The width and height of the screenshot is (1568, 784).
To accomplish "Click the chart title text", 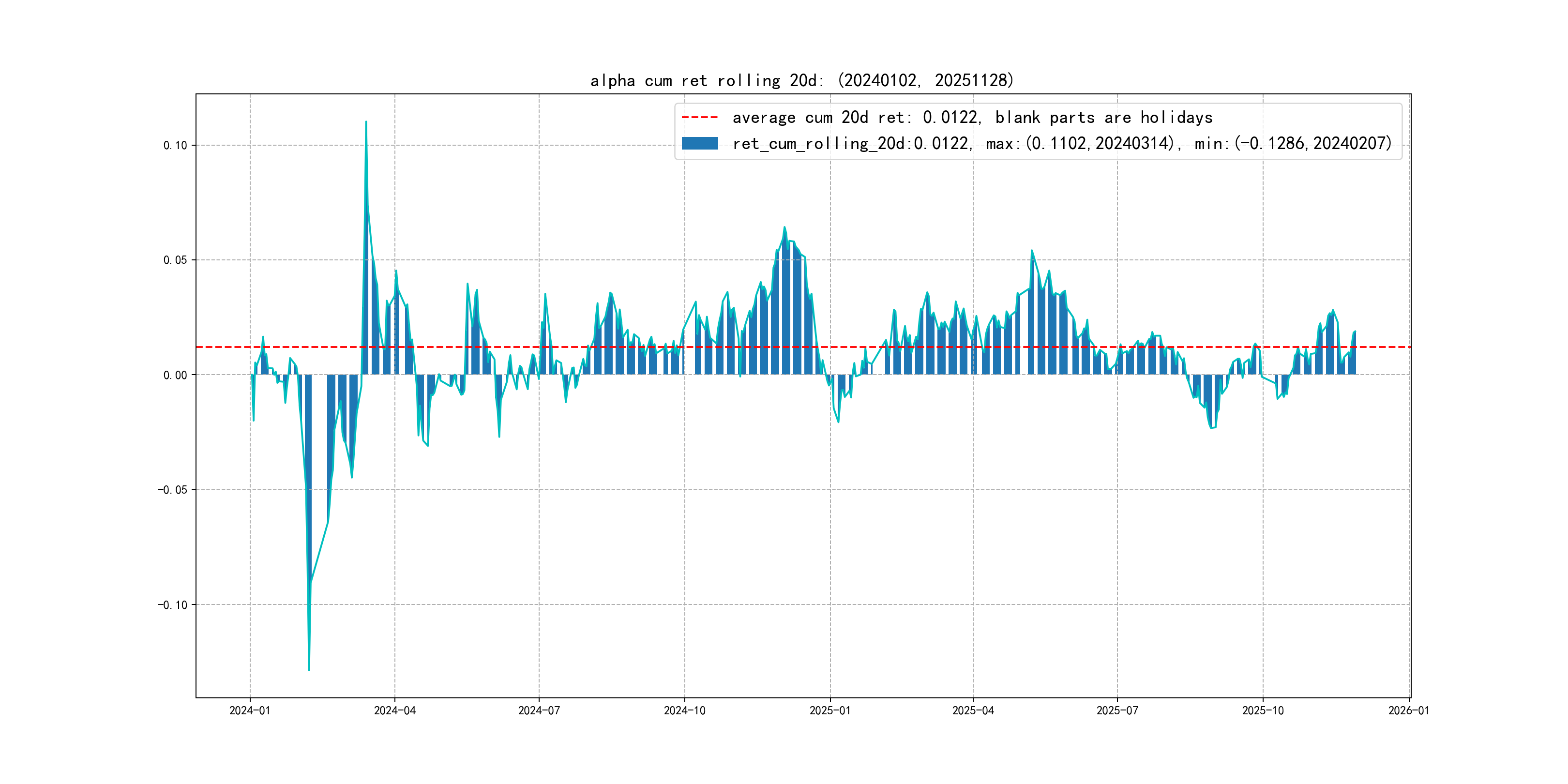I will point(801,80).
